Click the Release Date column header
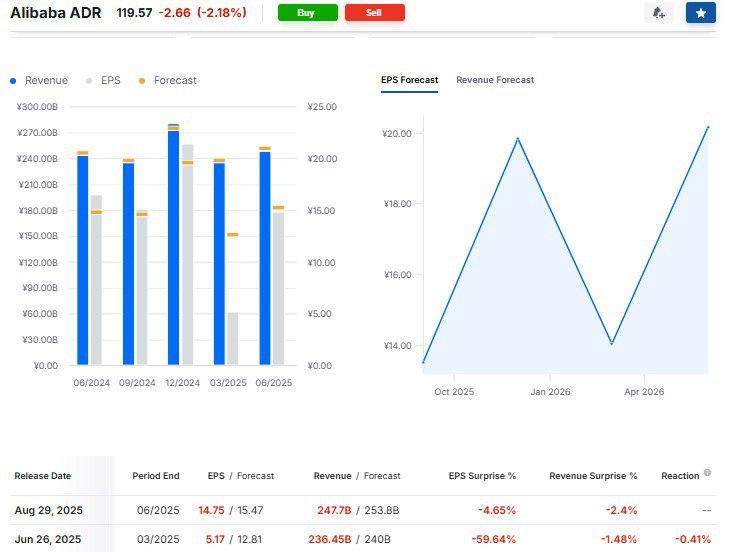The image size is (738, 552). 42,476
